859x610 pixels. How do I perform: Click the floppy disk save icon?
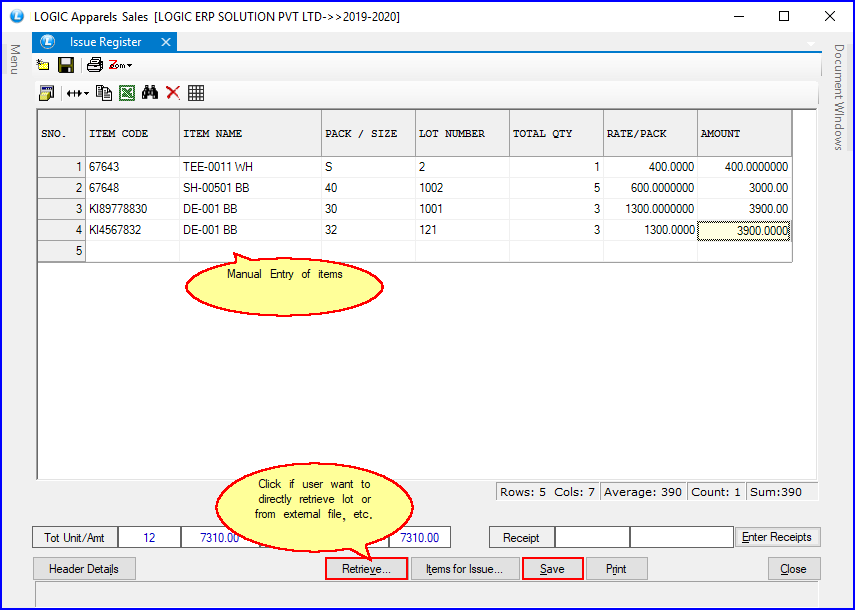tap(66, 65)
